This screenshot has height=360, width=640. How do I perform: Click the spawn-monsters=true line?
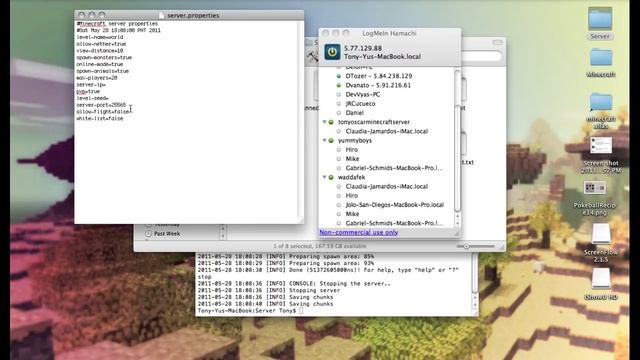point(104,58)
